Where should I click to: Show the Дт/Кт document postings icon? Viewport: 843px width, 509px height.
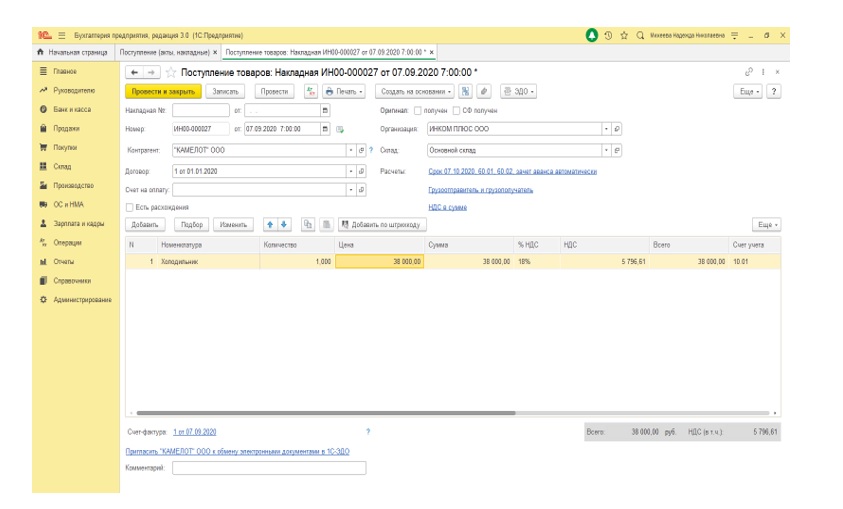click(x=310, y=91)
